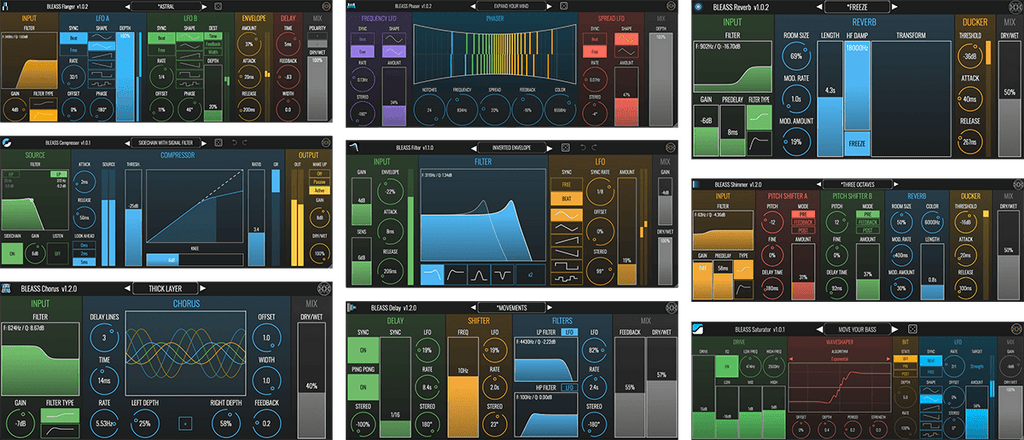
Task: Open the settings icon of BLEASS Delay
Action: pos(671,307)
